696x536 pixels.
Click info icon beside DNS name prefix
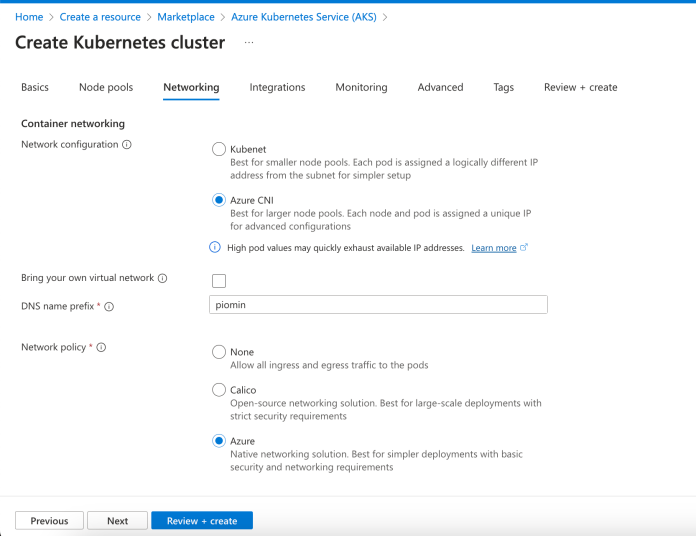109,306
